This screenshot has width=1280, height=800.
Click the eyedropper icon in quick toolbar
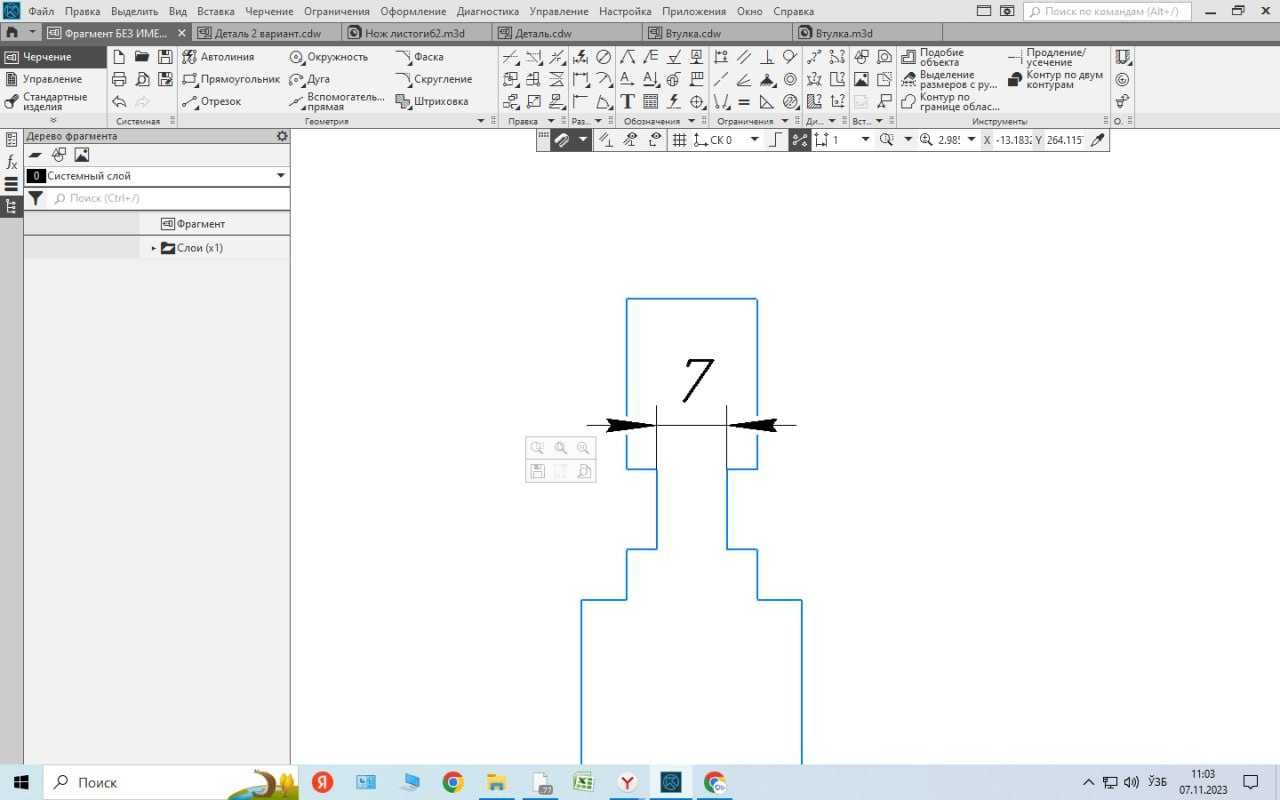1098,140
